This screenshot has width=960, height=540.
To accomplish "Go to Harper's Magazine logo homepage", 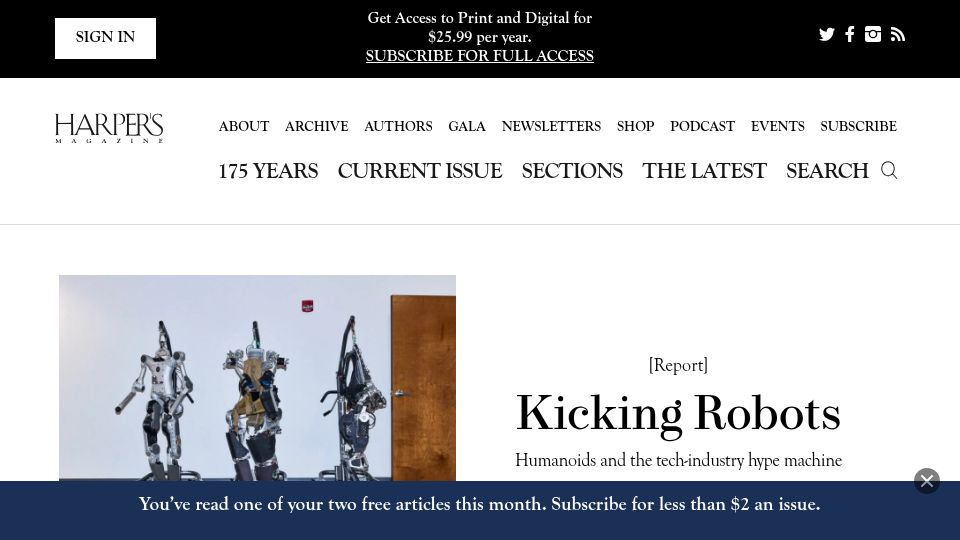I will (109, 128).
